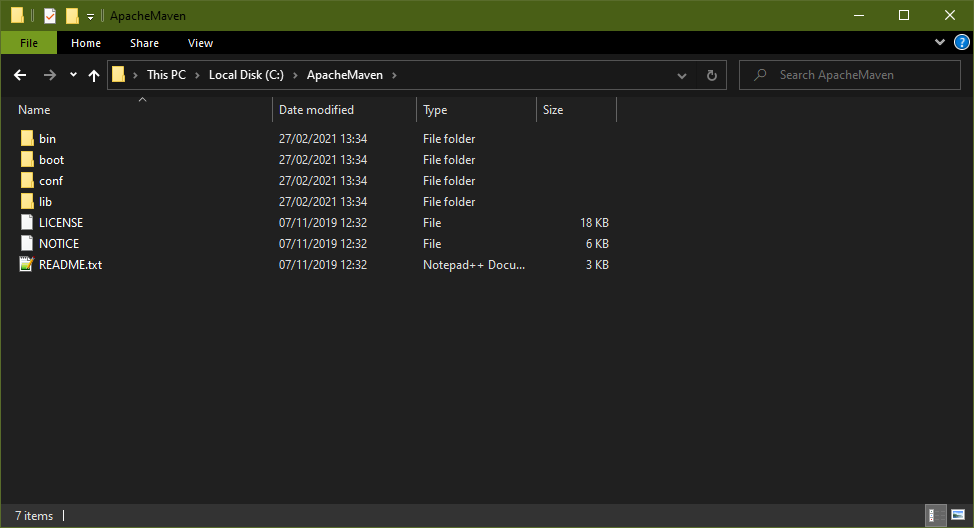Open the View ribbon tab
The height and width of the screenshot is (528, 974).
(200, 43)
